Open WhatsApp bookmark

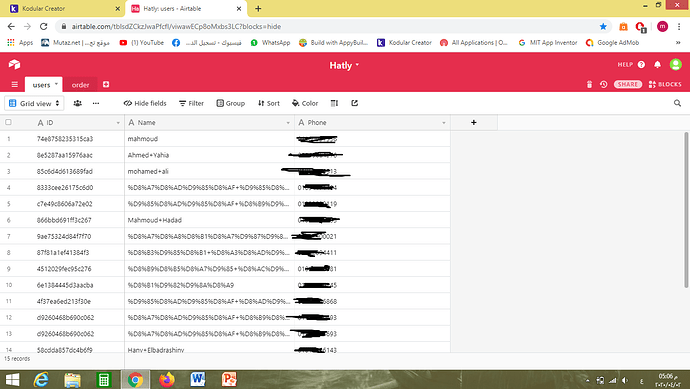[270, 43]
